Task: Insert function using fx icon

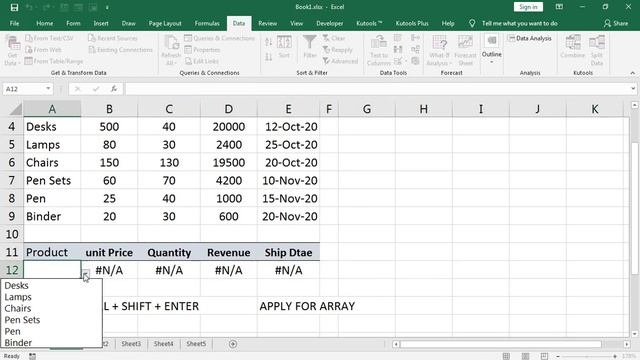Action: (114, 89)
